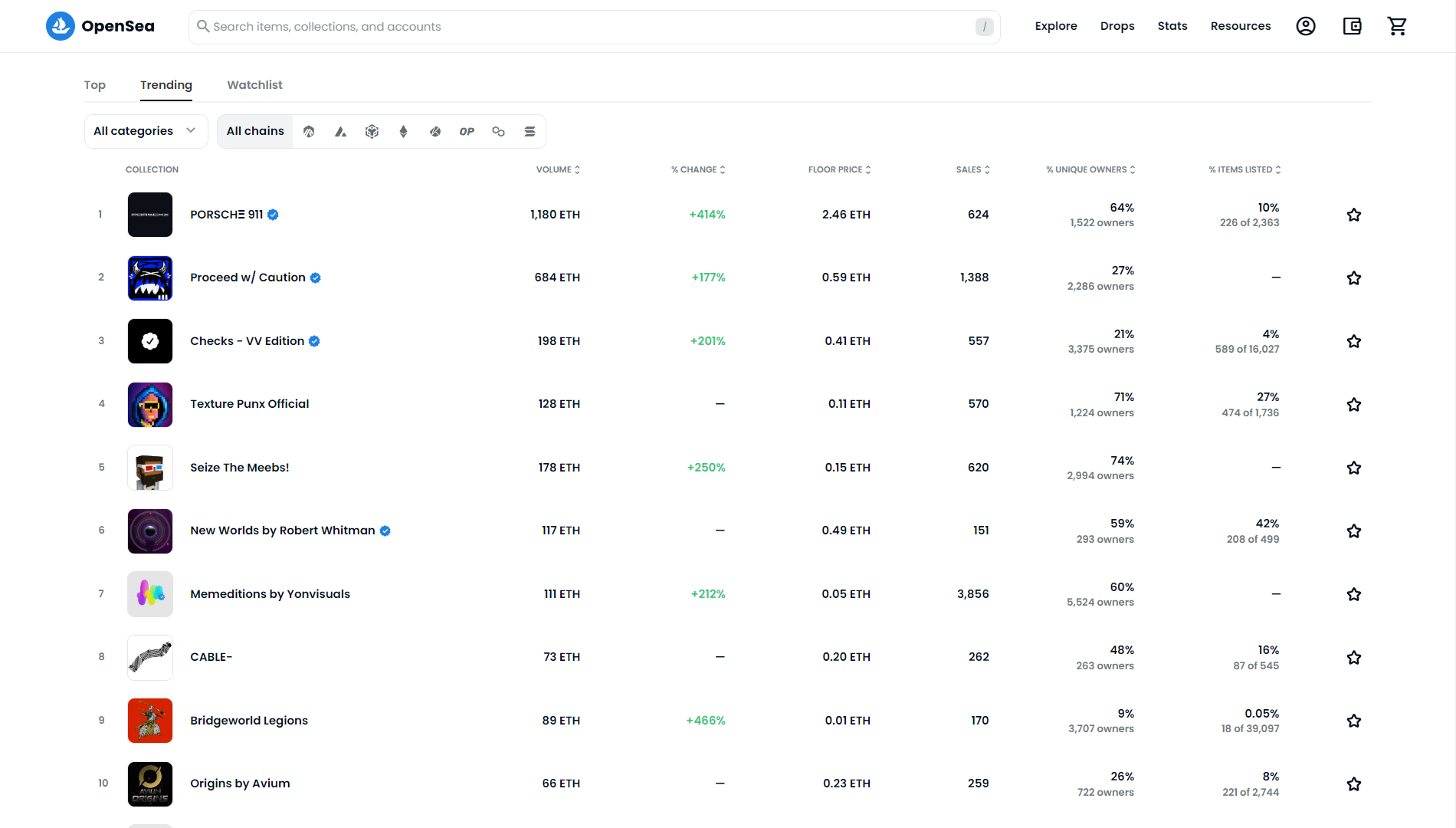Viewport: 1456px width, 828px height.
Task: Open the shopping cart icon
Action: point(1397,26)
